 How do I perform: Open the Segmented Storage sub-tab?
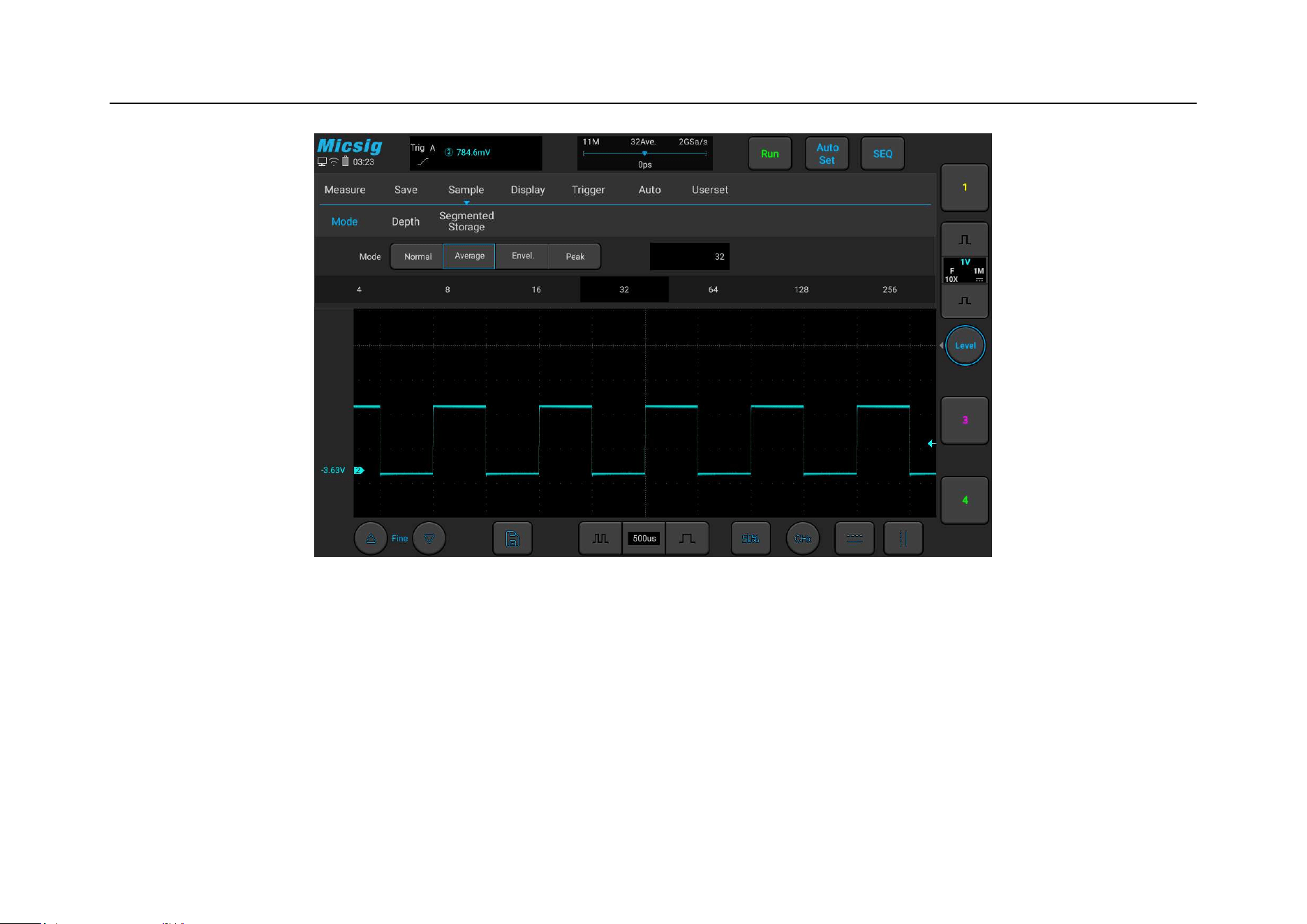coord(466,221)
